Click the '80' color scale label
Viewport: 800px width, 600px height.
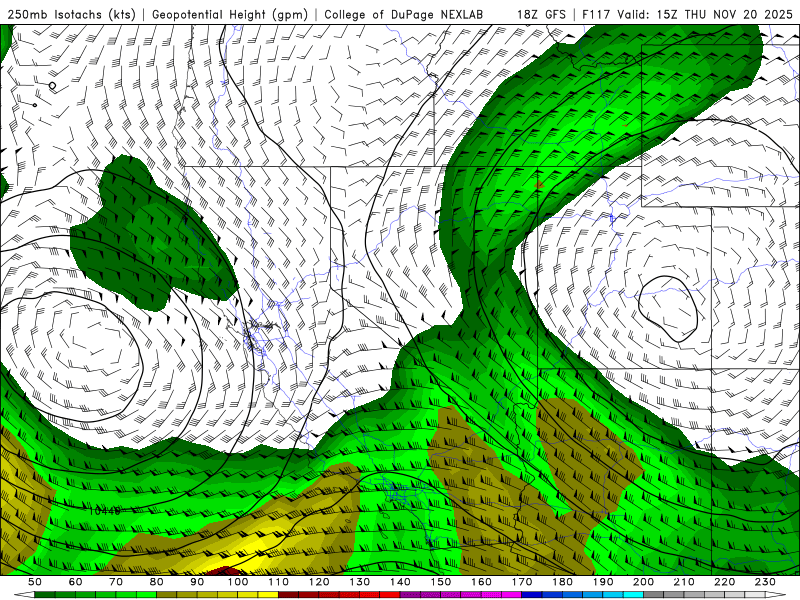pyautogui.click(x=157, y=582)
